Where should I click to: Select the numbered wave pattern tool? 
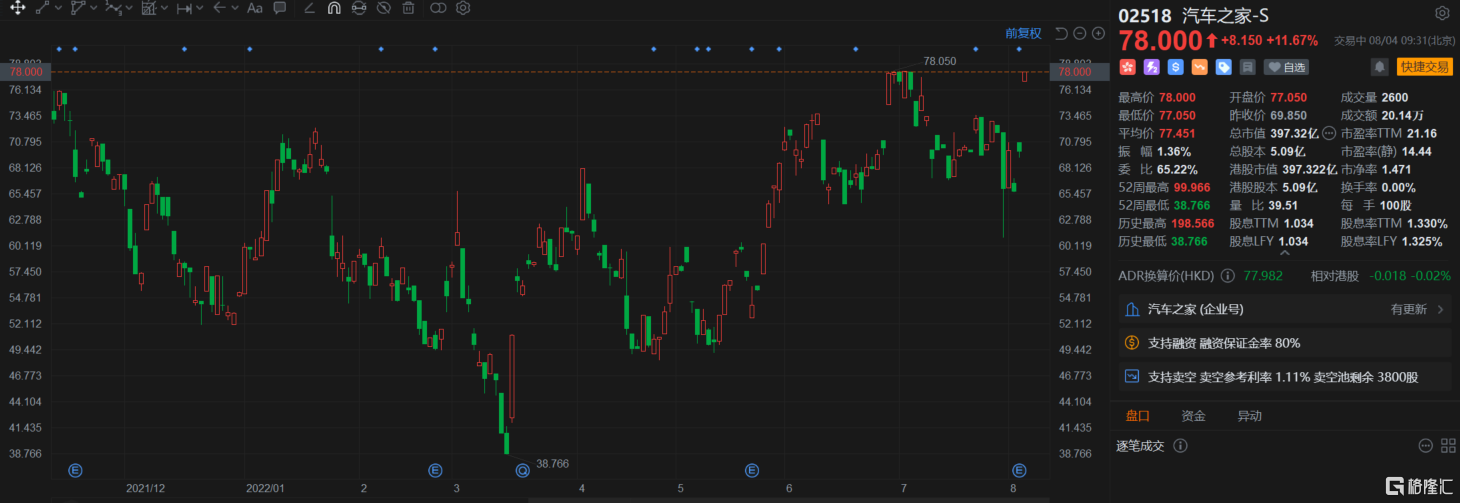pos(113,8)
